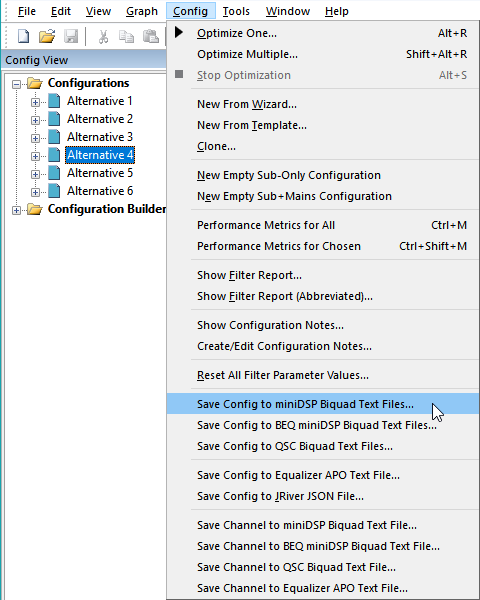This screenshot has height=600, width=480.
Task: Expand the Alternative 6 node
Action: coord(35,192)
